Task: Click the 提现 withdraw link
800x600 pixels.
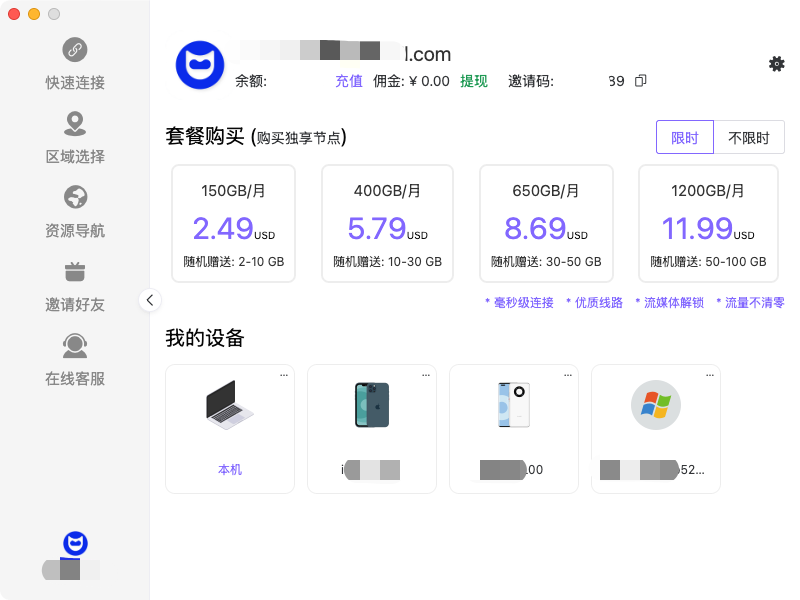Action: pos(474,81)
